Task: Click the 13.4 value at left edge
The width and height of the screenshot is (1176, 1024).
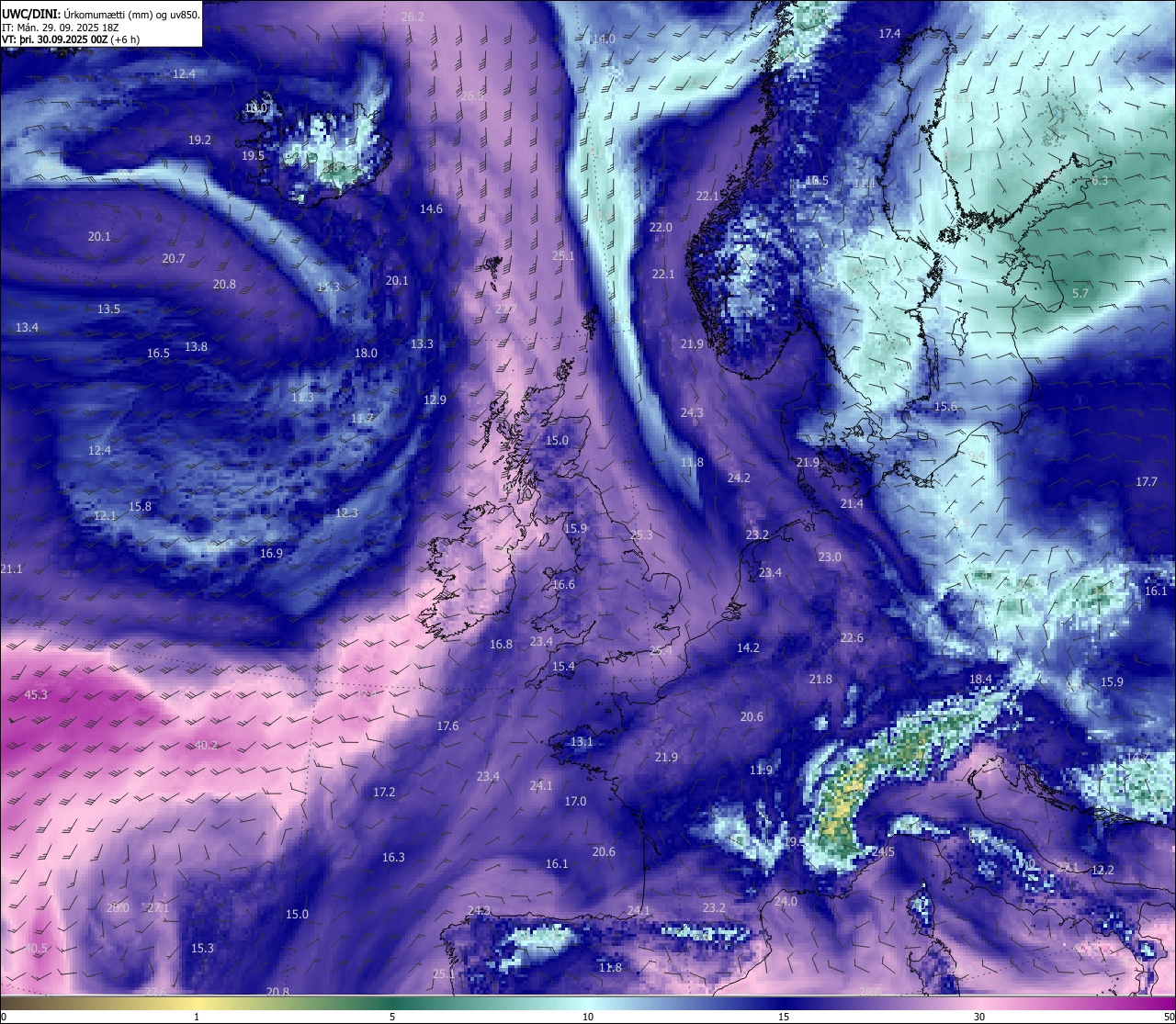Action: tap(27, 328)
